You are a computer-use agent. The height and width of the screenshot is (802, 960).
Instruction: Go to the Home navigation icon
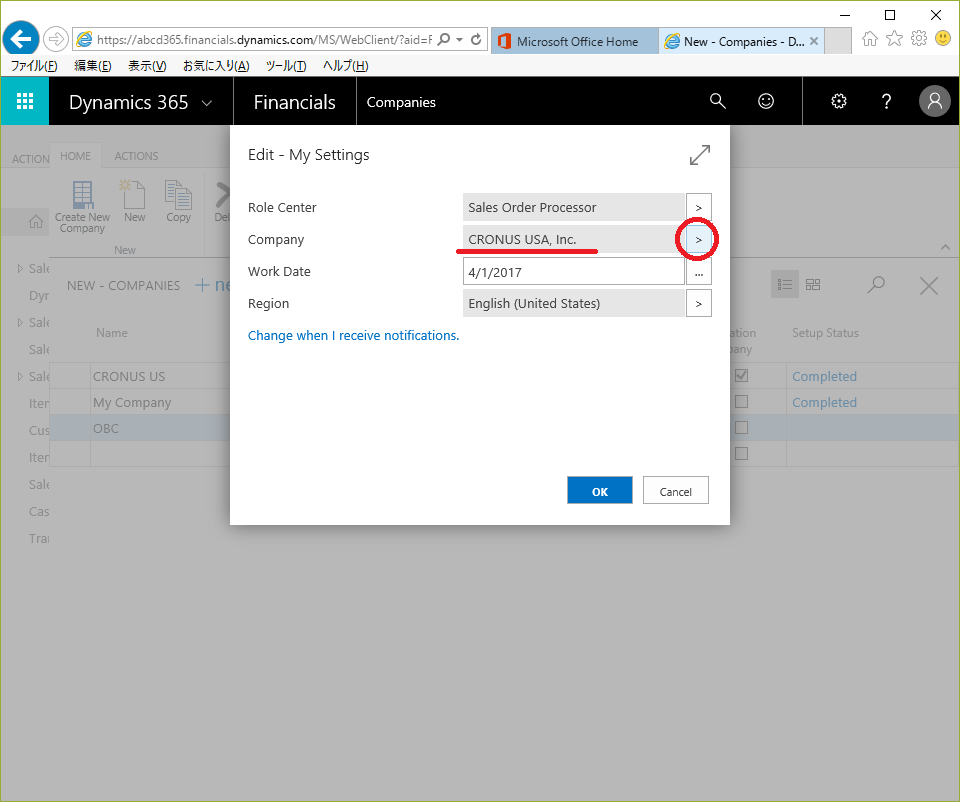click(36, 222)
